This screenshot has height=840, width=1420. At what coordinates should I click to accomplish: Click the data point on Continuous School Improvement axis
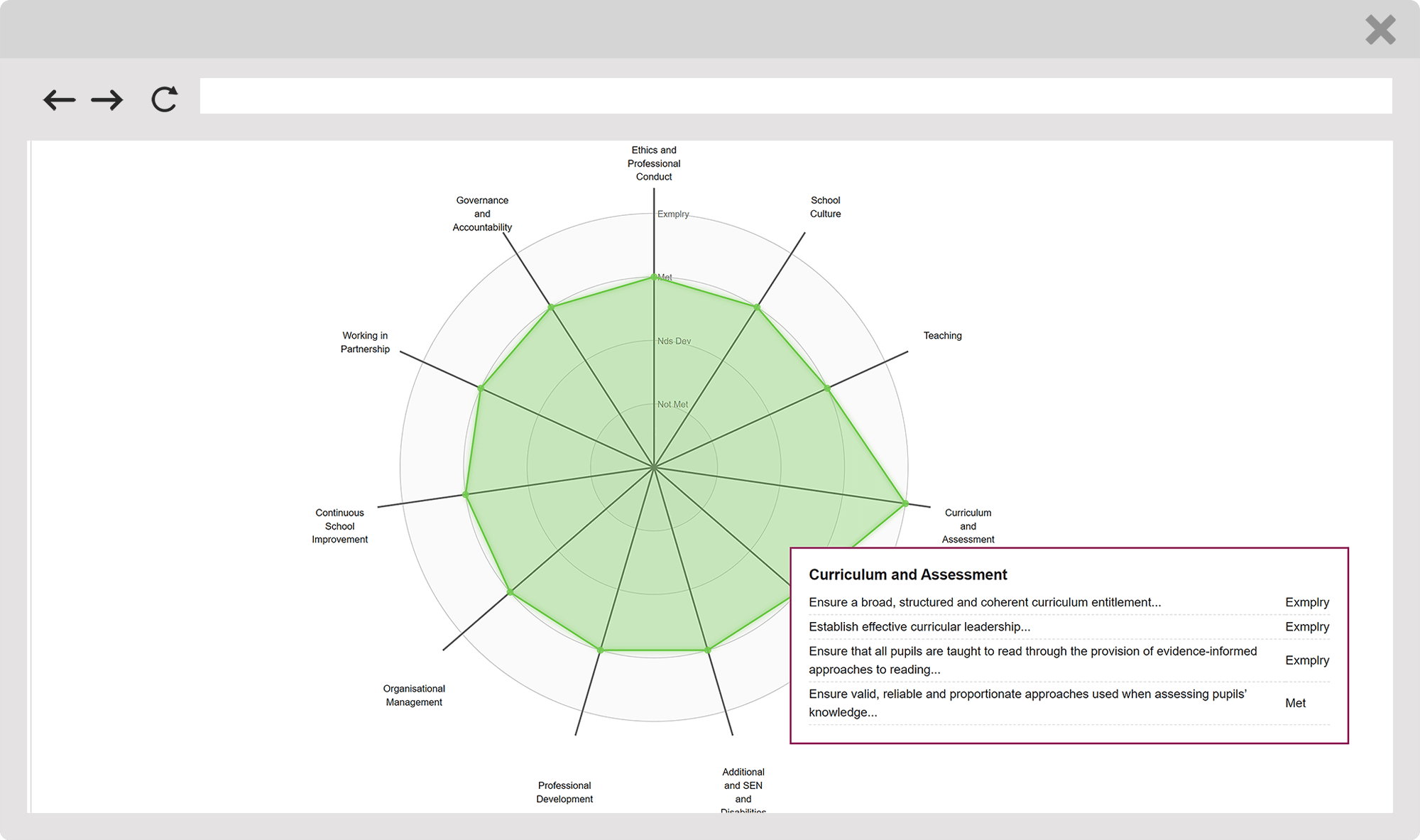point(466,494)
